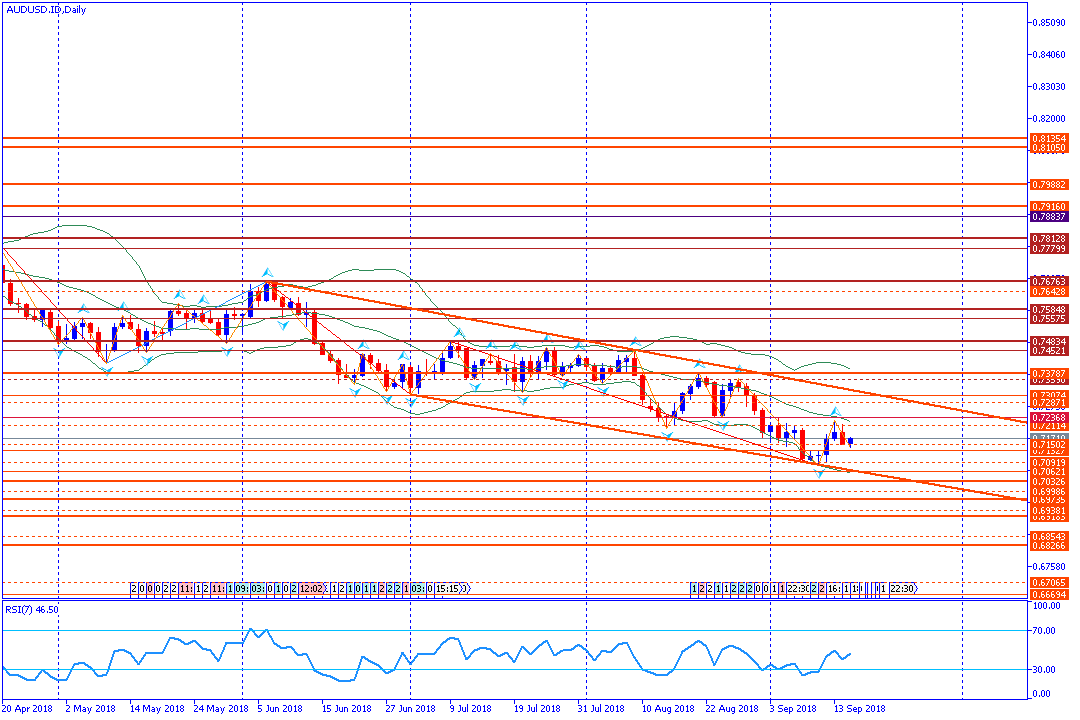1080x720 pixels.
Task: Click the 27 Jun 2018 date label
Action: (411, 708)
